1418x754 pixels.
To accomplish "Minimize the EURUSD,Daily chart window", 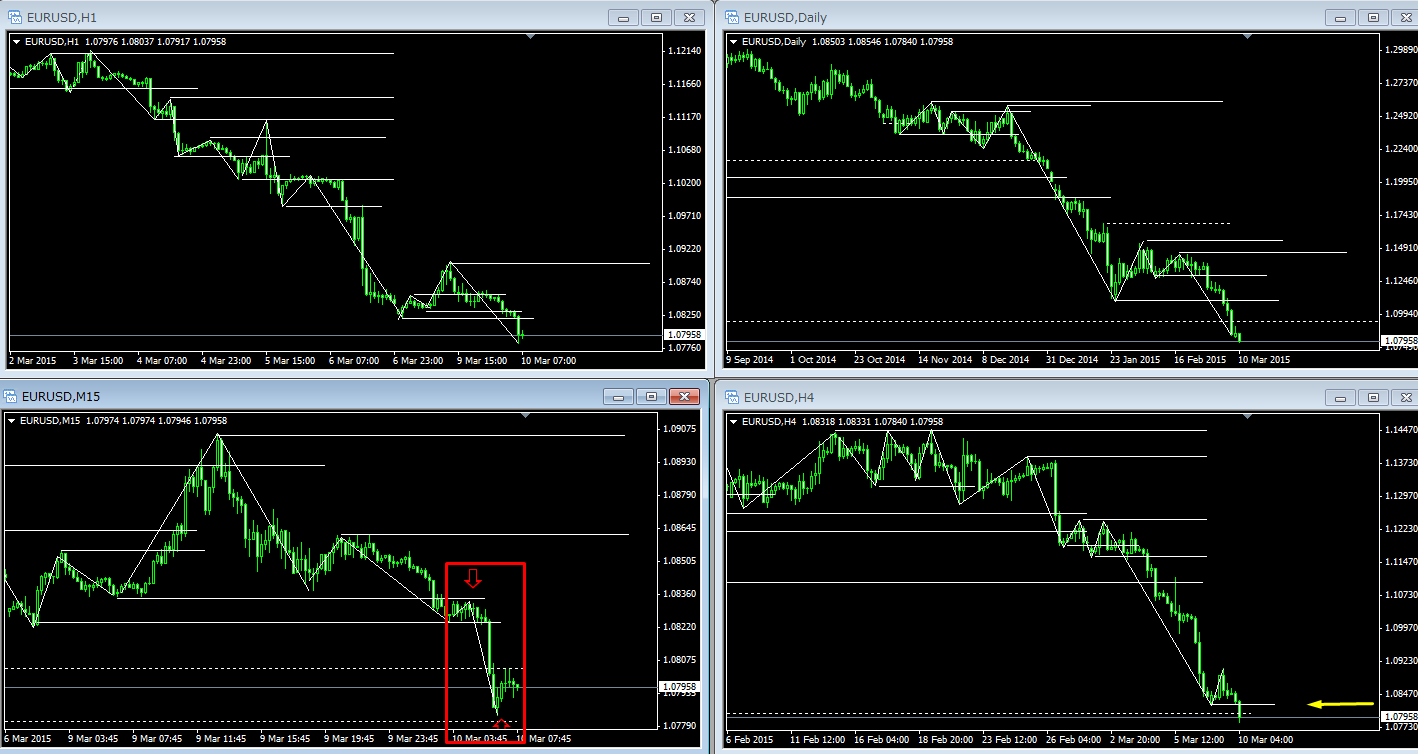I will [1340, 17].
